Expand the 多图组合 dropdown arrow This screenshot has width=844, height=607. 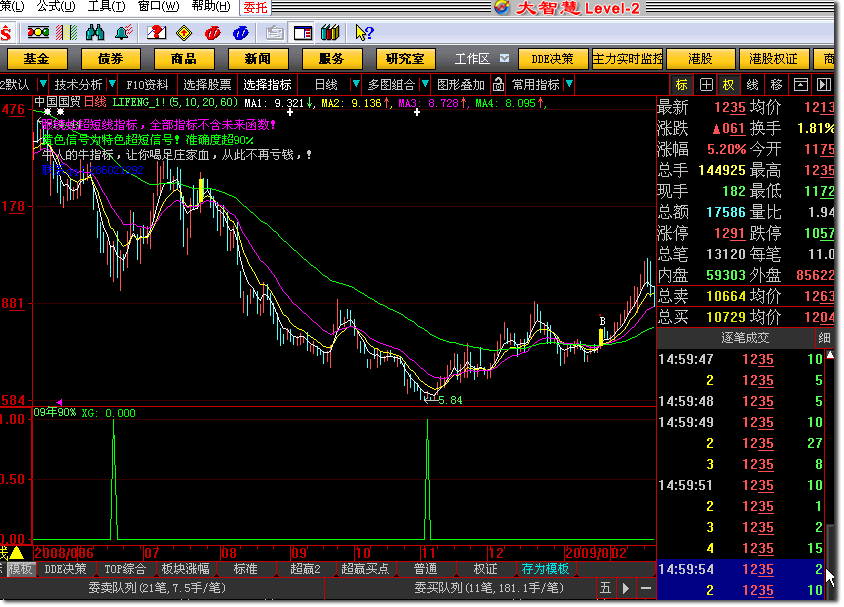[x=425, y=84]
